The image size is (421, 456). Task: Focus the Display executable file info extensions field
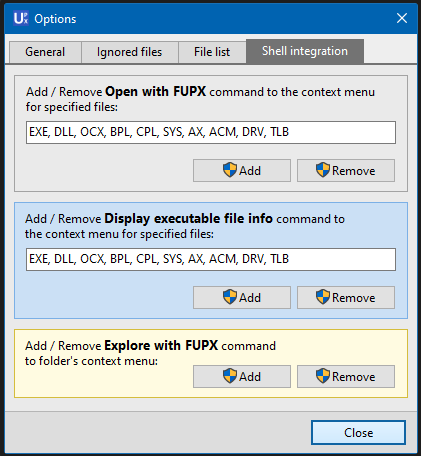211,259
